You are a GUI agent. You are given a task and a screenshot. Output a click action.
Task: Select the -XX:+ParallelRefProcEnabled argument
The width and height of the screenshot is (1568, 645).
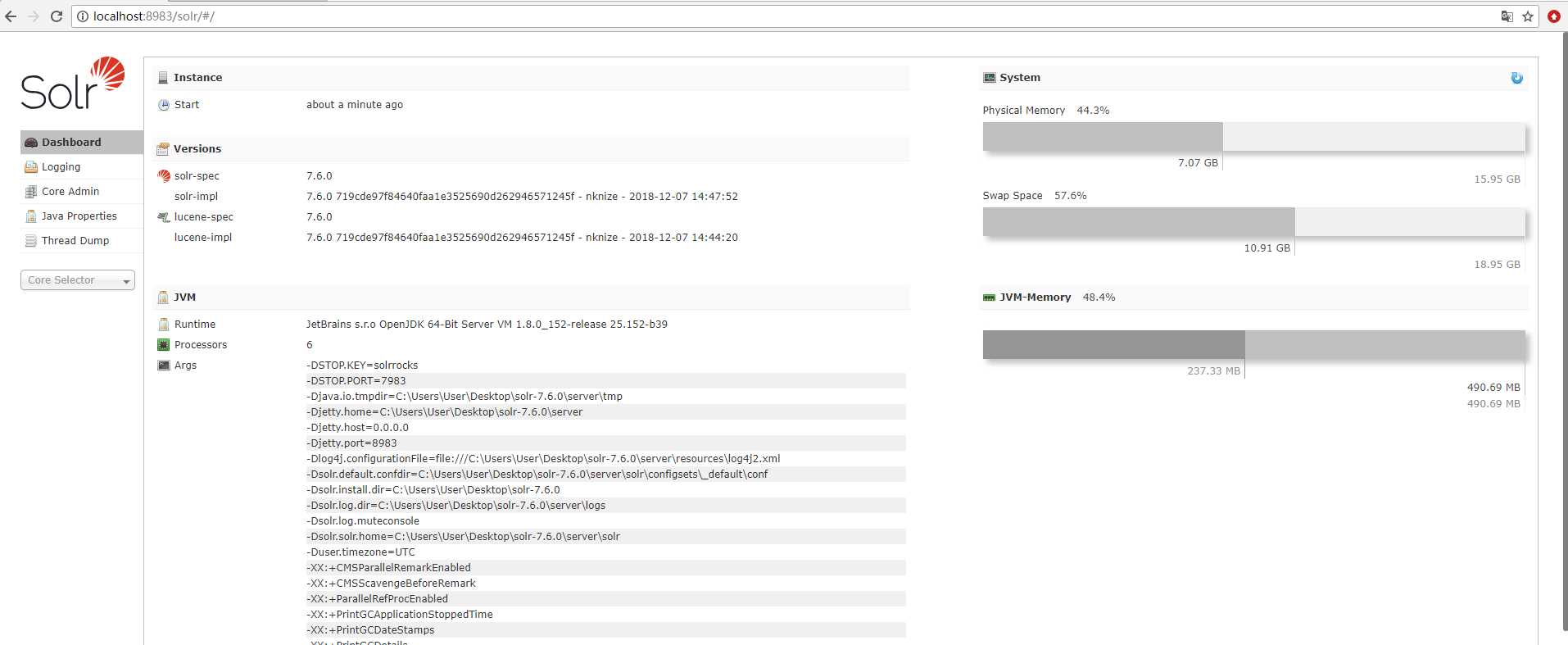click(377, 599)
